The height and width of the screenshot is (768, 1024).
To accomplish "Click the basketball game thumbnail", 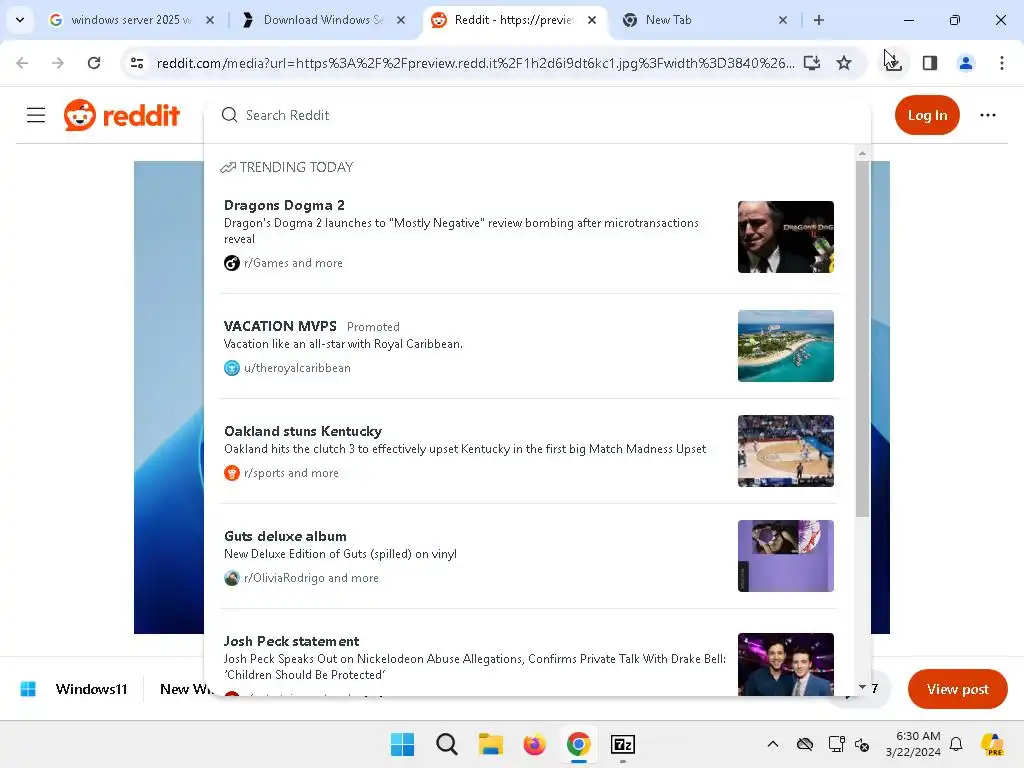I will point(786,451).
